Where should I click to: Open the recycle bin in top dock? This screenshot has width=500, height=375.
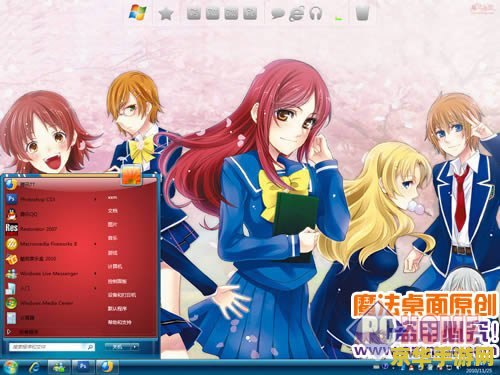coord(362,13)
